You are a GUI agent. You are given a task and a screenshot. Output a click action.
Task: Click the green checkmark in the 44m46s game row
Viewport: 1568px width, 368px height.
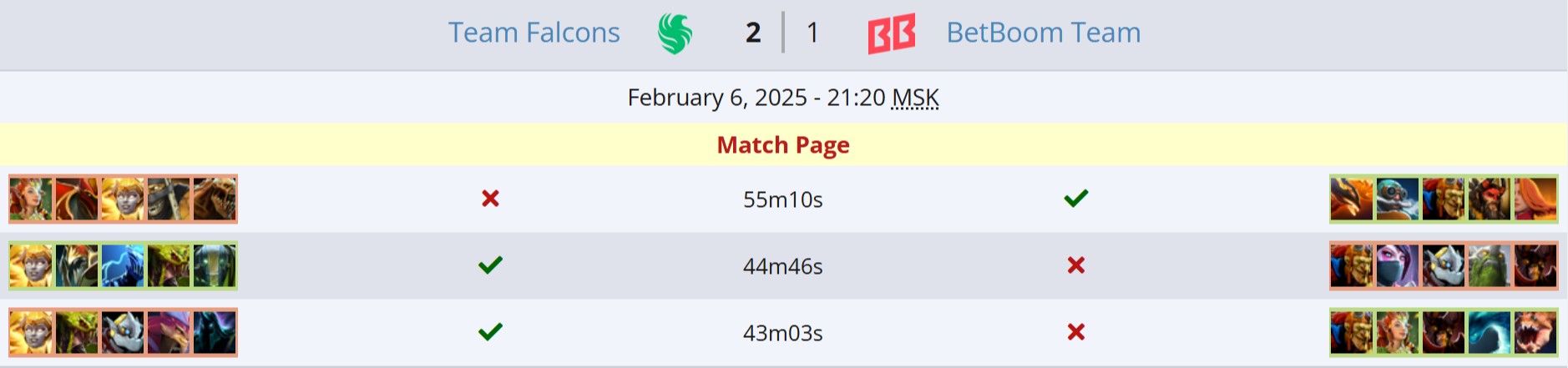tap(490, 265)
